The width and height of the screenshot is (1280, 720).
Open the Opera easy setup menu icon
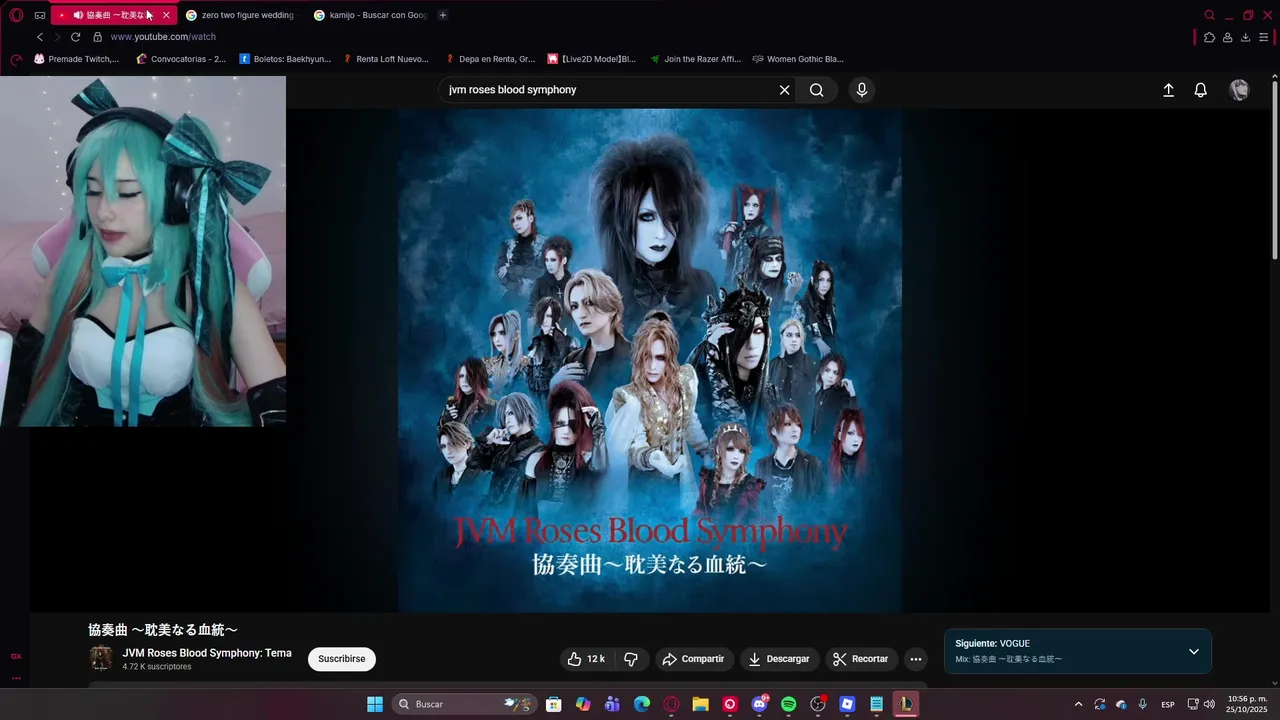pos(1263,37)
